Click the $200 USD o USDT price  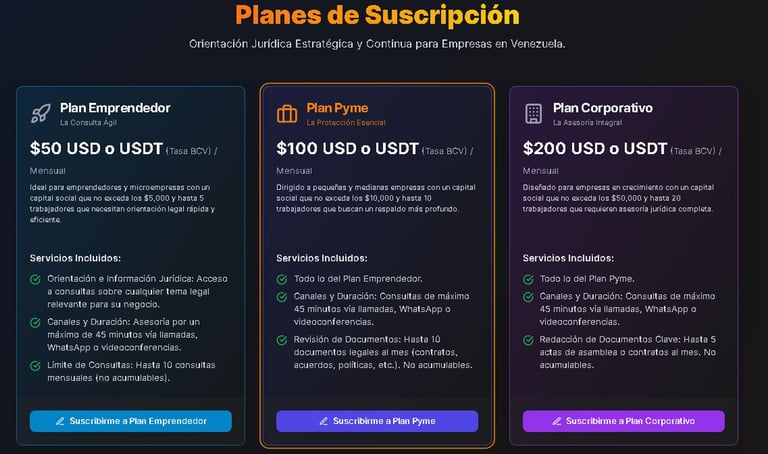(x=595, y=148)
